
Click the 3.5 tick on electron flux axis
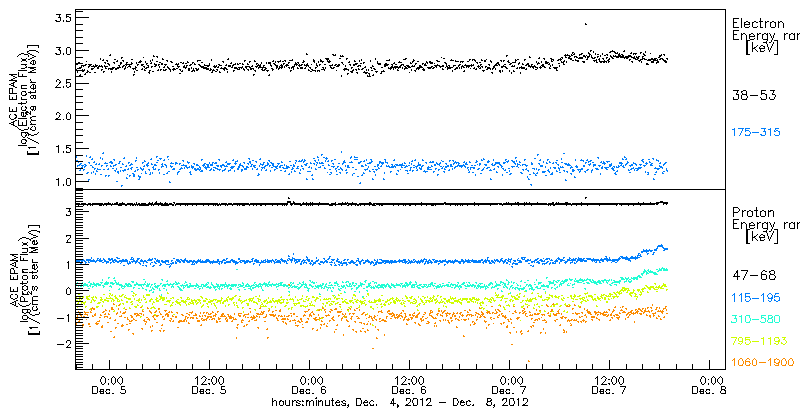tap(61, 18)
